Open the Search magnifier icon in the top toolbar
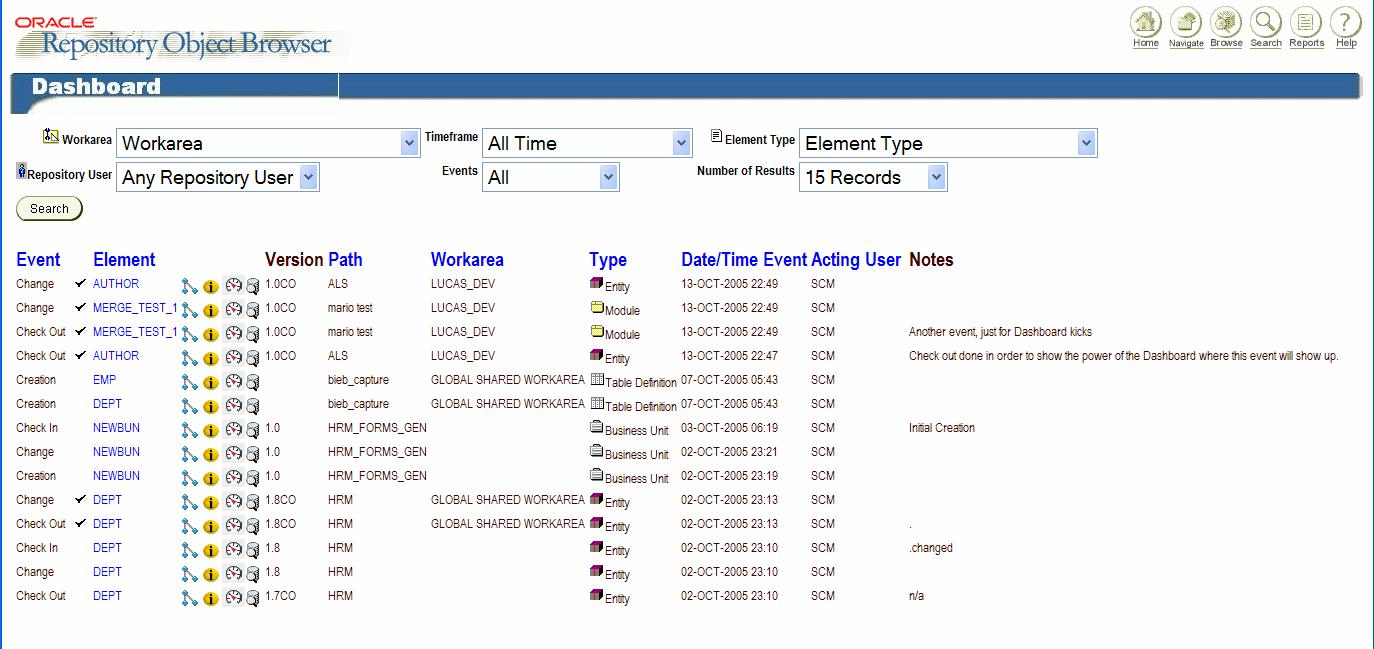Screen dimensions: 1374x649 (1266, 23)
